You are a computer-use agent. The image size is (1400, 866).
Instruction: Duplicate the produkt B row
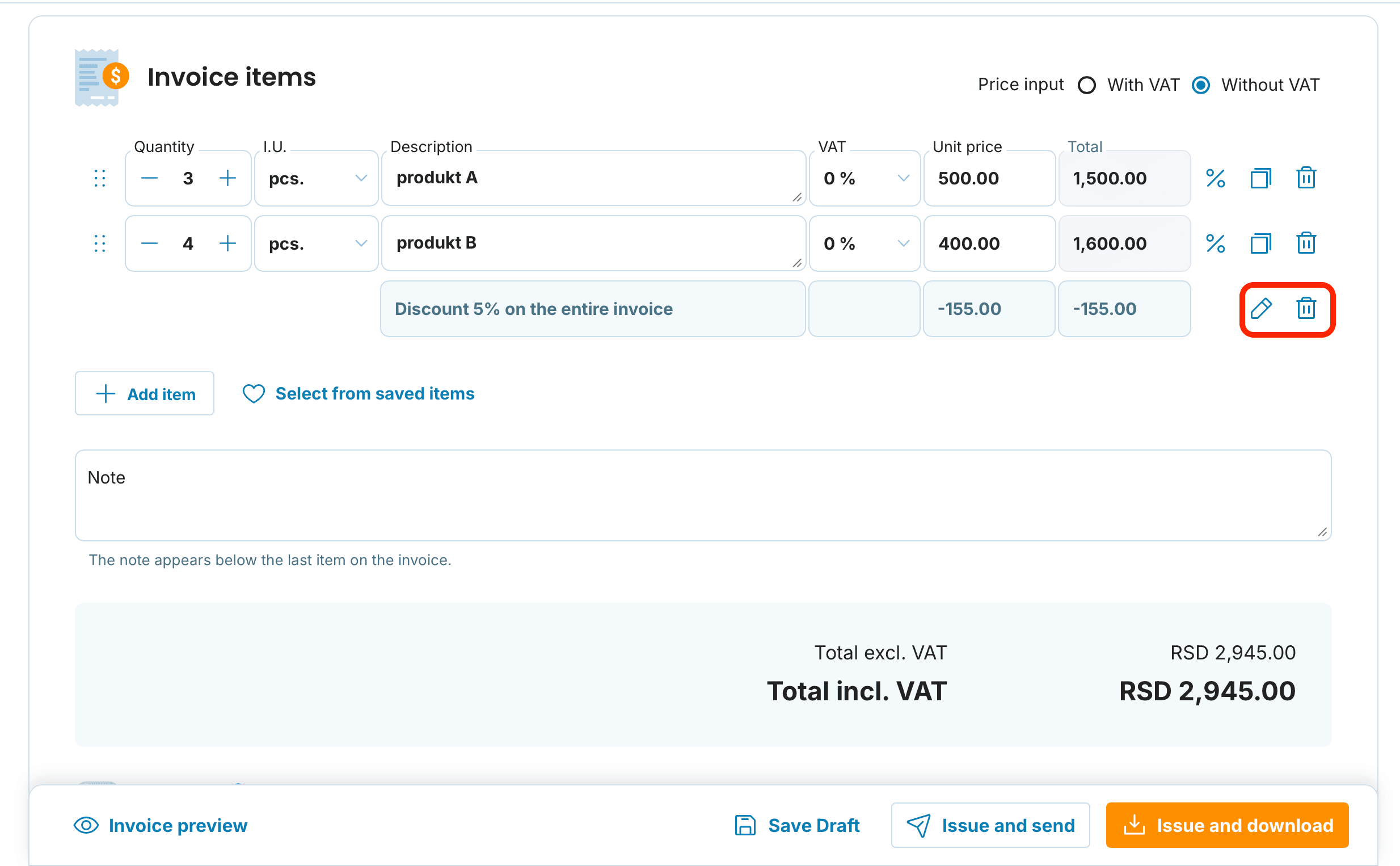pyautogui.click(x=1260, y=243)
